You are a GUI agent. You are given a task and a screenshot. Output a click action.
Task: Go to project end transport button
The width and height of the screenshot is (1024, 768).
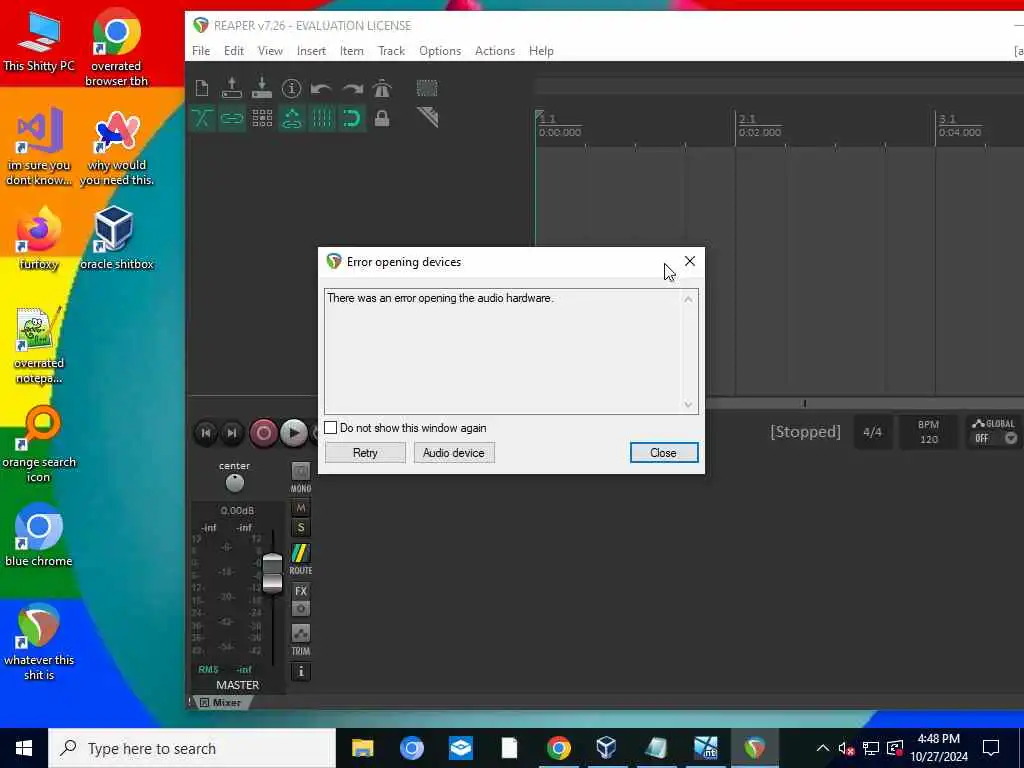coord(232,432)
